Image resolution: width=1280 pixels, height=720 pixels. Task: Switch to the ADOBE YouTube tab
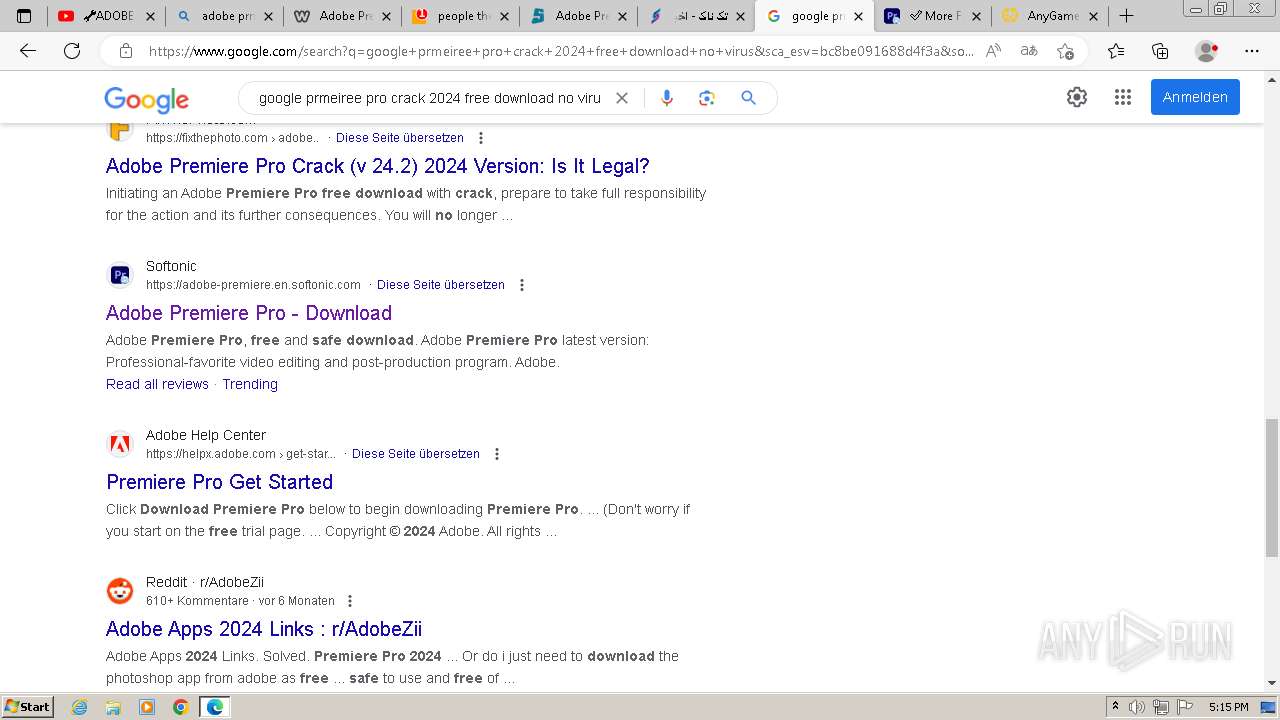click(x=107, y=16)
